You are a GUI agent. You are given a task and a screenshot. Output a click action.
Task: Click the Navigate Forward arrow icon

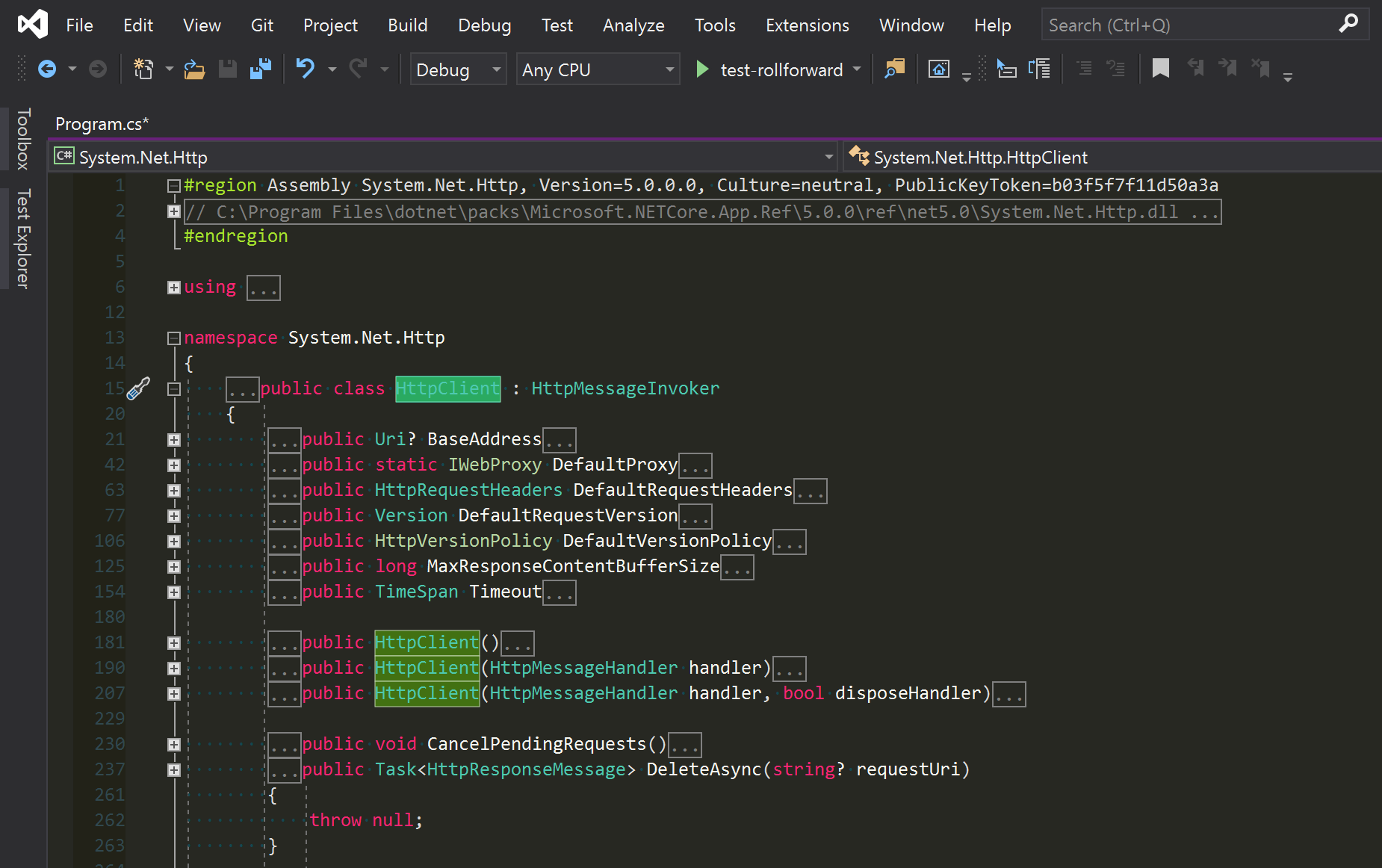point(97,68)
